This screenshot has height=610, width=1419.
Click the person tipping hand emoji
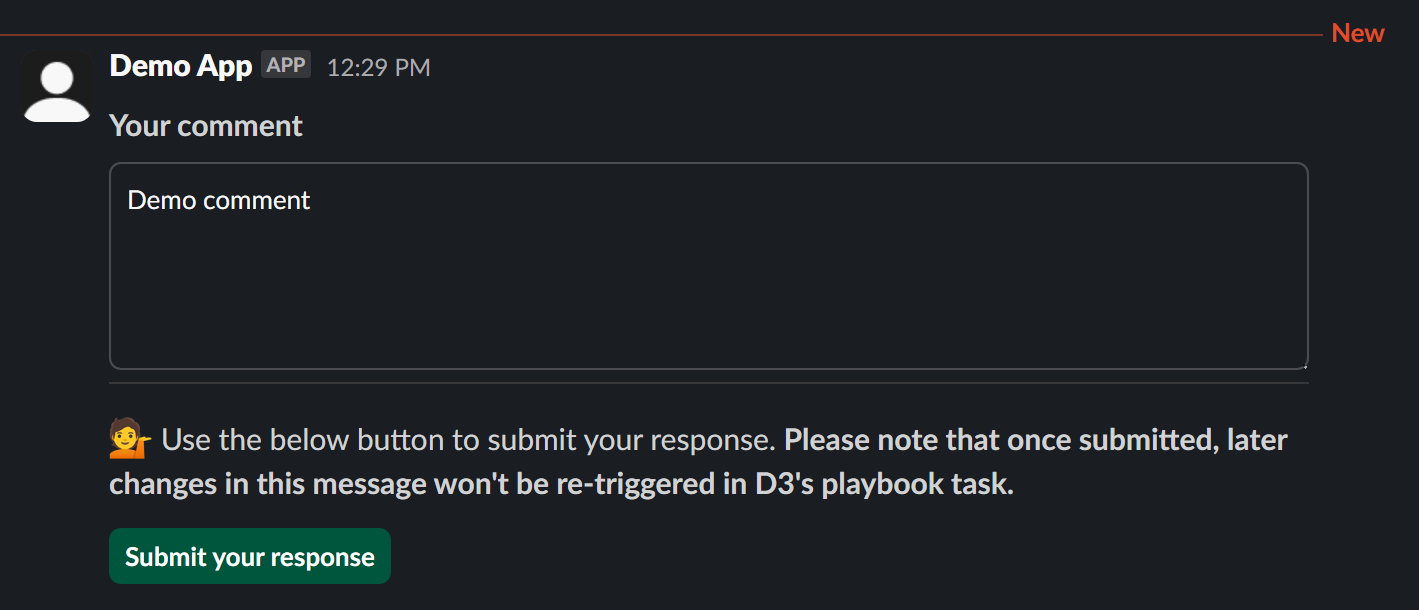click(x=129, y=440)
